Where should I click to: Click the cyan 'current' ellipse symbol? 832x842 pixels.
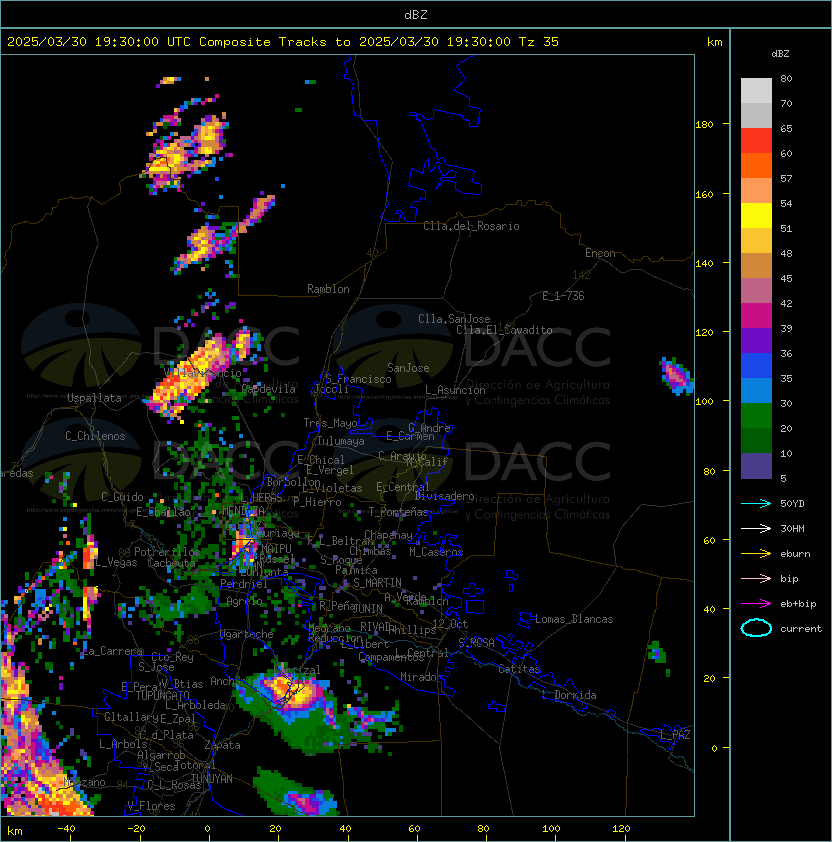756,628
